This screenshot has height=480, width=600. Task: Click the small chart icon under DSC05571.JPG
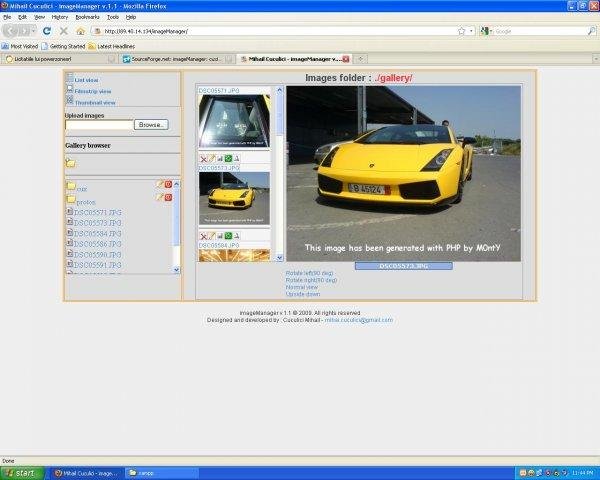pyautogui.click(x=220, y=159)
